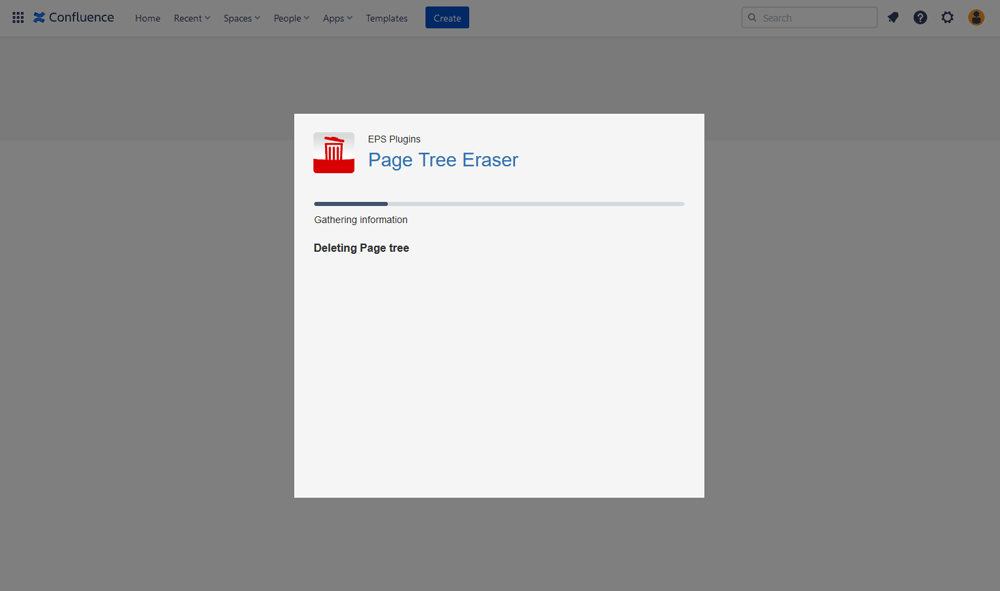The height and width of the screenshot is (591, 1000).
Task: Open the settings gear icon
Action: click(947, 18)
